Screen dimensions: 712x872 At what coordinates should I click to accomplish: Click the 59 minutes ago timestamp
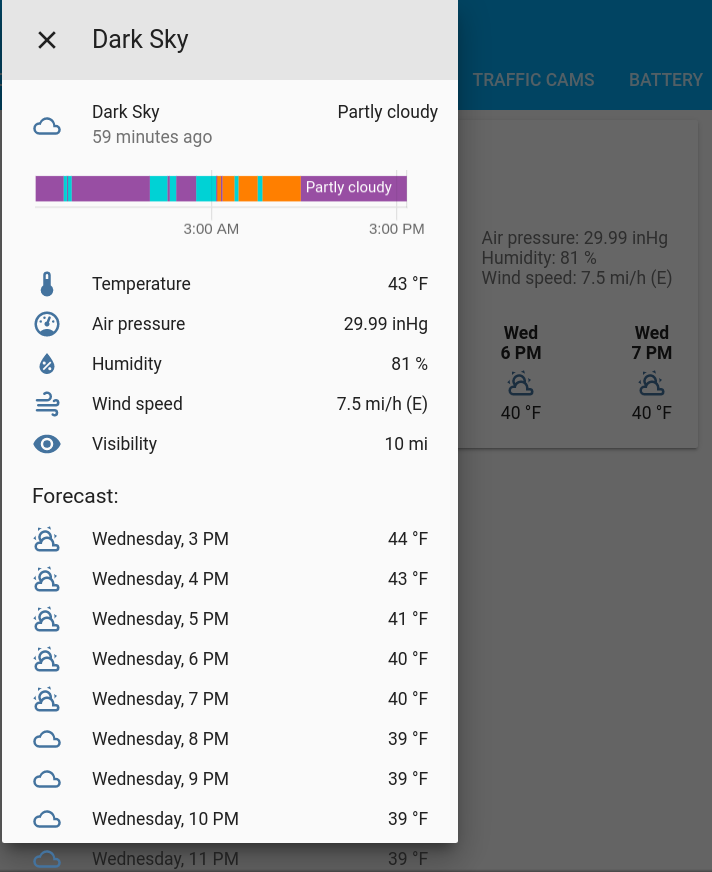pyautogui.click(x=152, y=137)
